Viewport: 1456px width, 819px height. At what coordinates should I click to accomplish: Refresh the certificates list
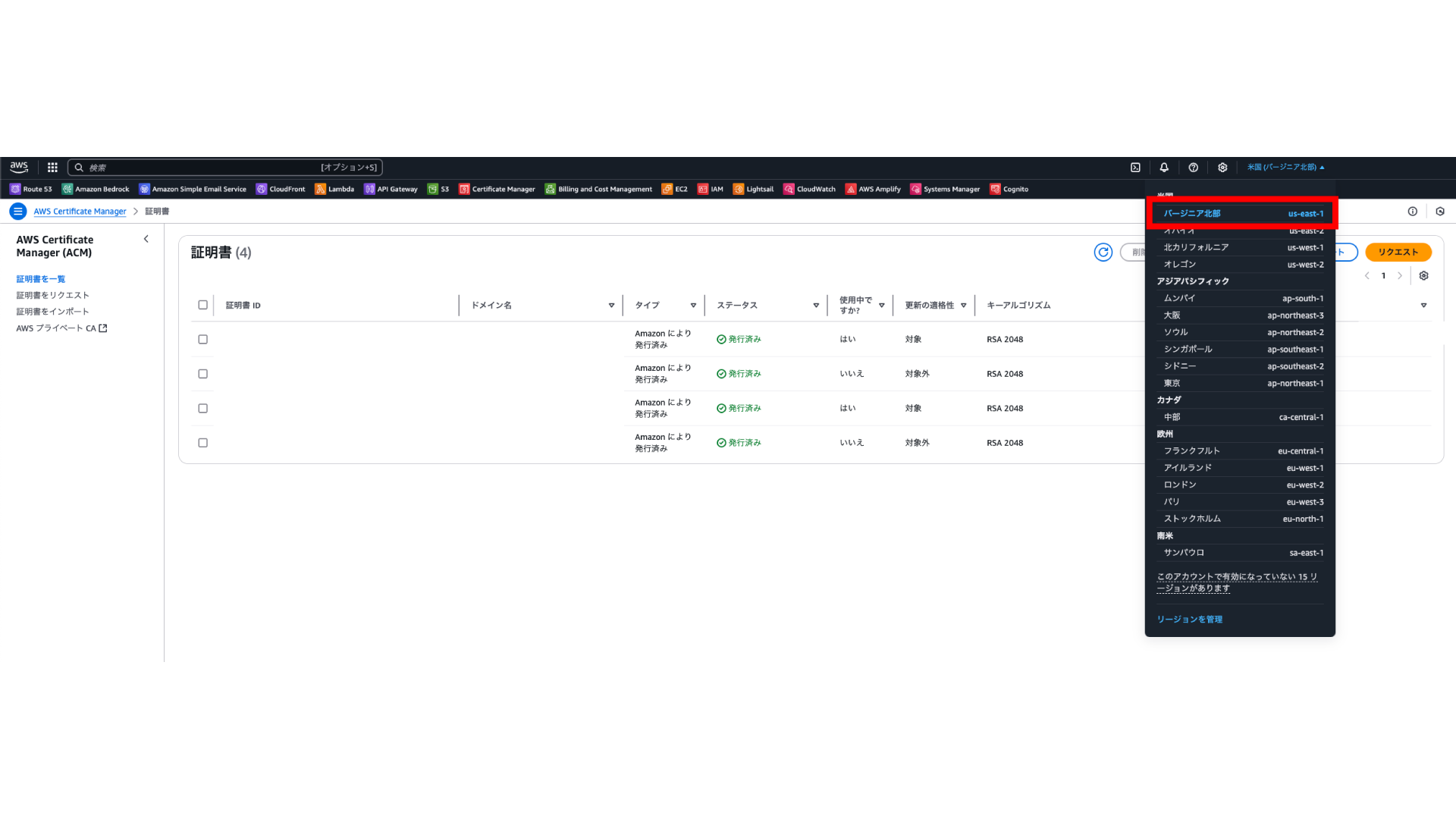click(1103, 253)
